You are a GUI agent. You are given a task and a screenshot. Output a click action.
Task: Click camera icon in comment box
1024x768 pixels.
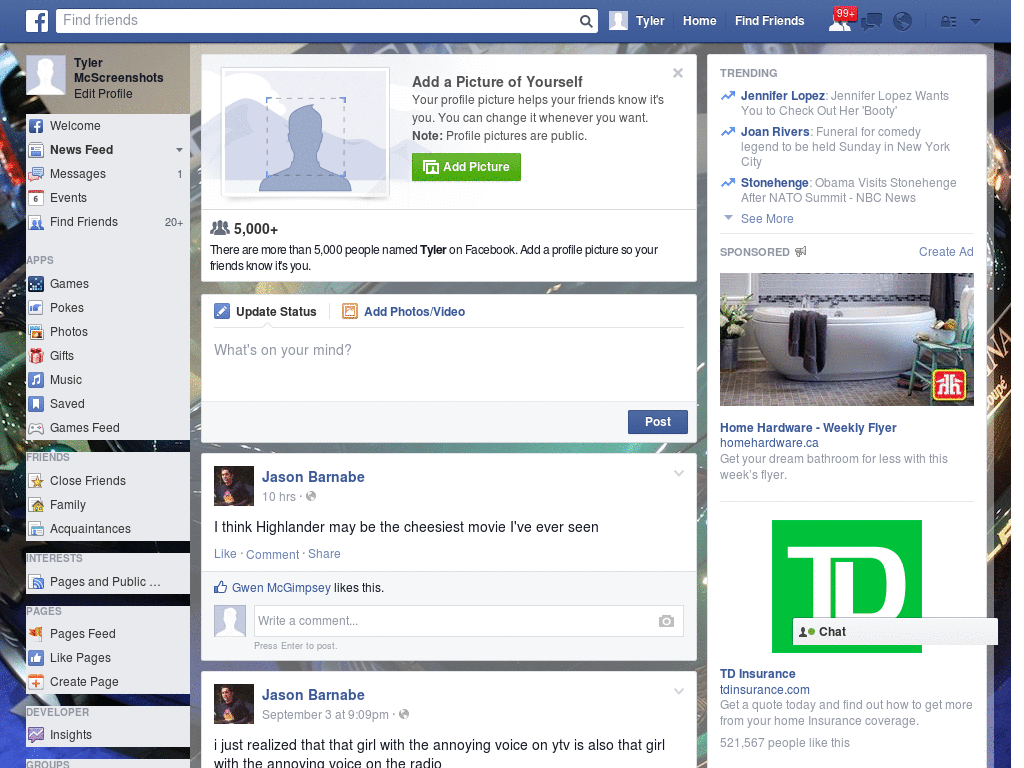(x=666, y=621)
